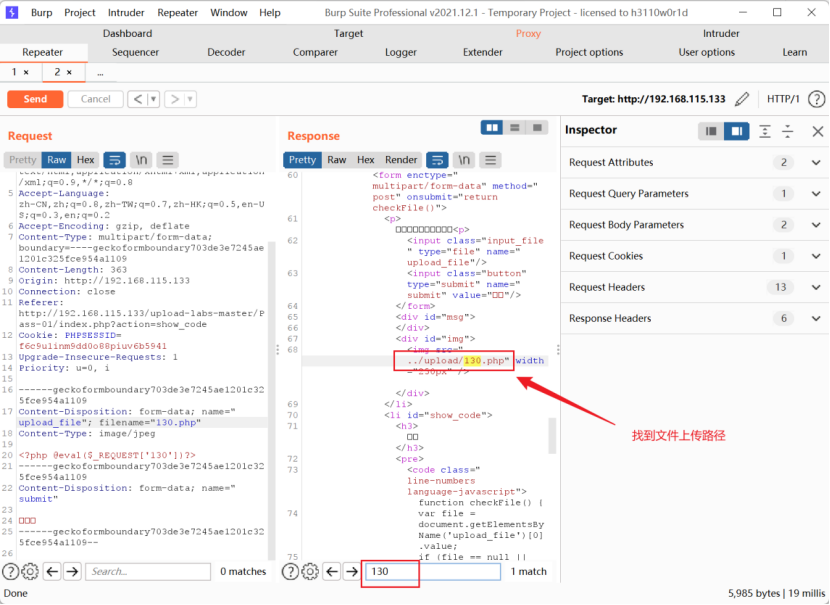Image resolution: width=830 pixels, height=605 pixels.
Task: Open the Burp menu
Action: tap(41, 13)
